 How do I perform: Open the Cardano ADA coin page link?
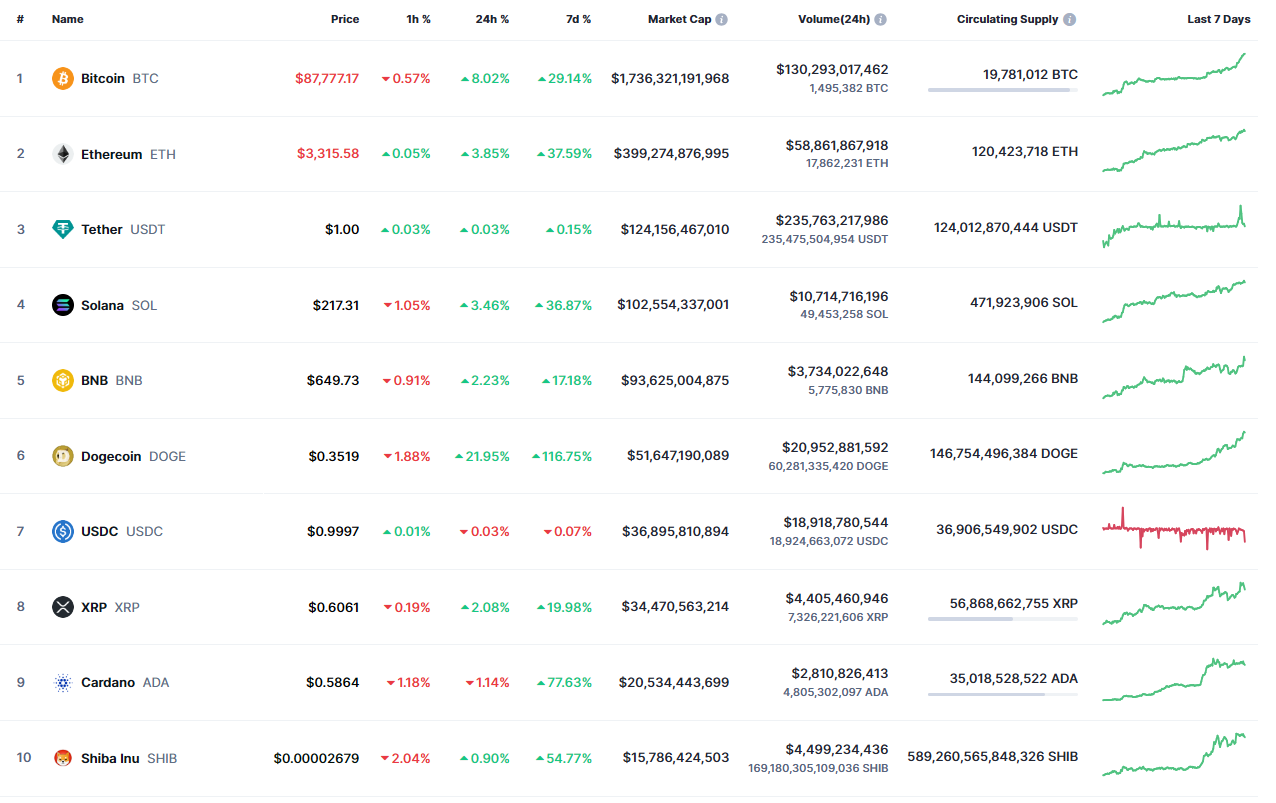click(111, 682)
